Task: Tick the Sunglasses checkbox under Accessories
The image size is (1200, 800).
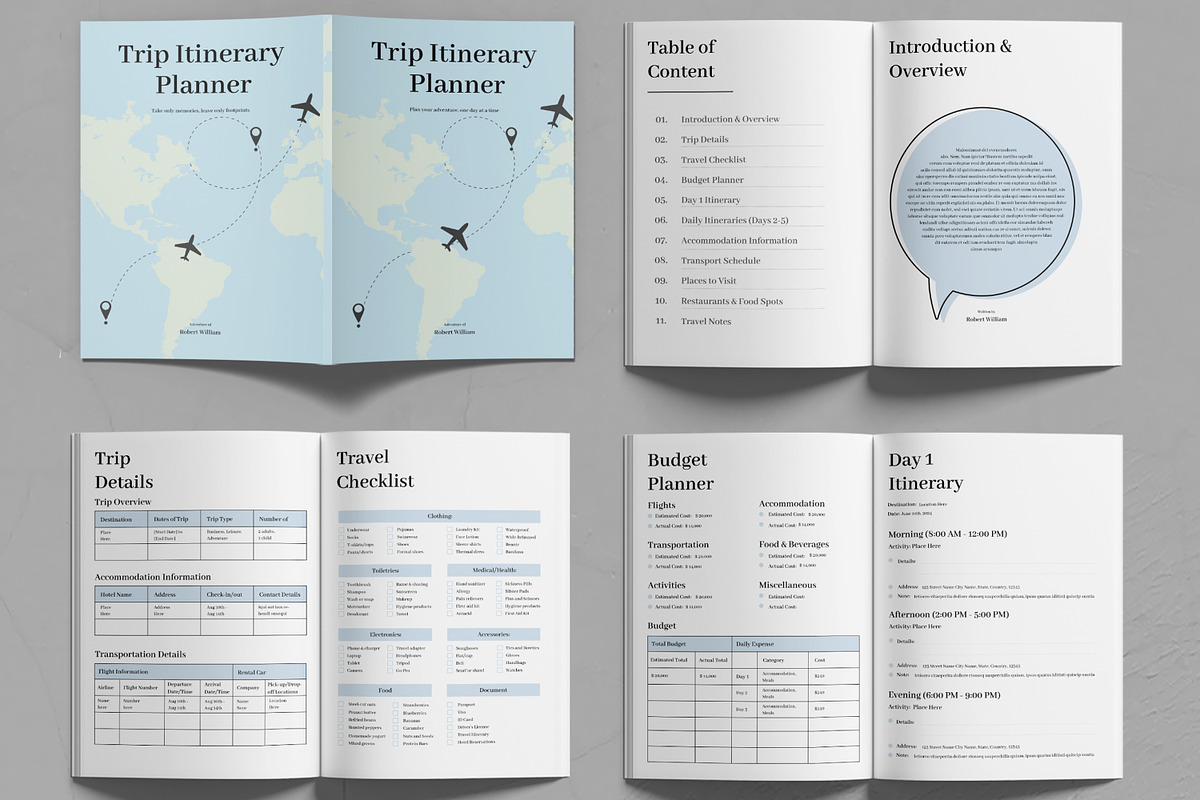Action: [x=449, y=648]
